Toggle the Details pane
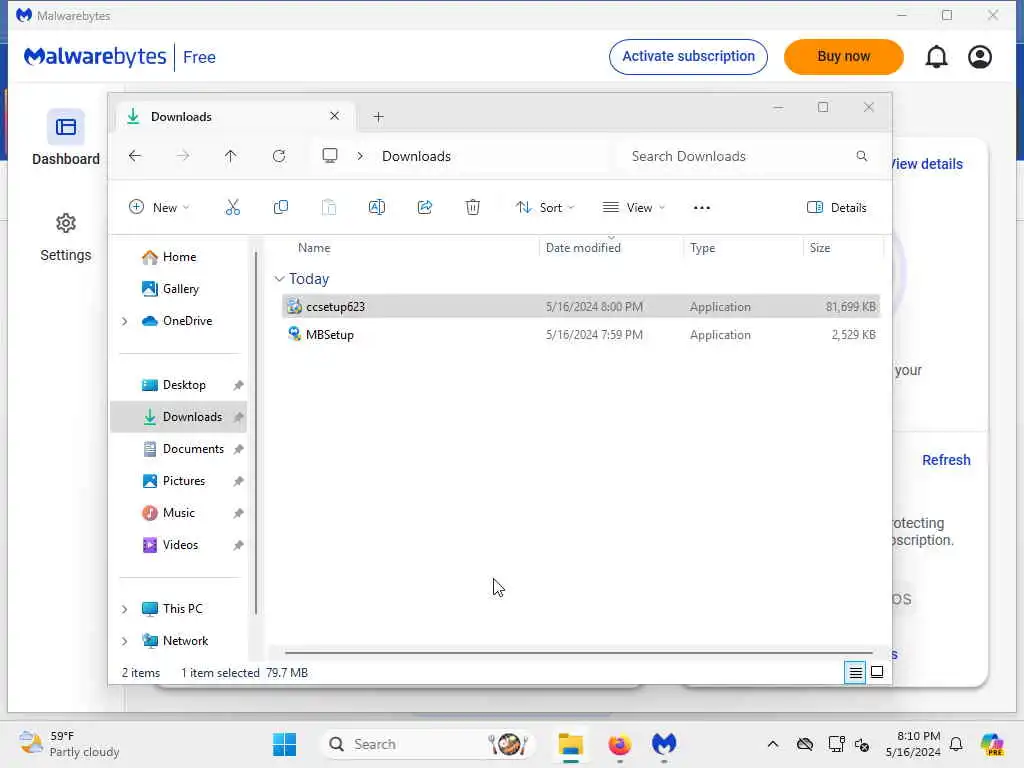1024x768 pixels. (837, 208)
